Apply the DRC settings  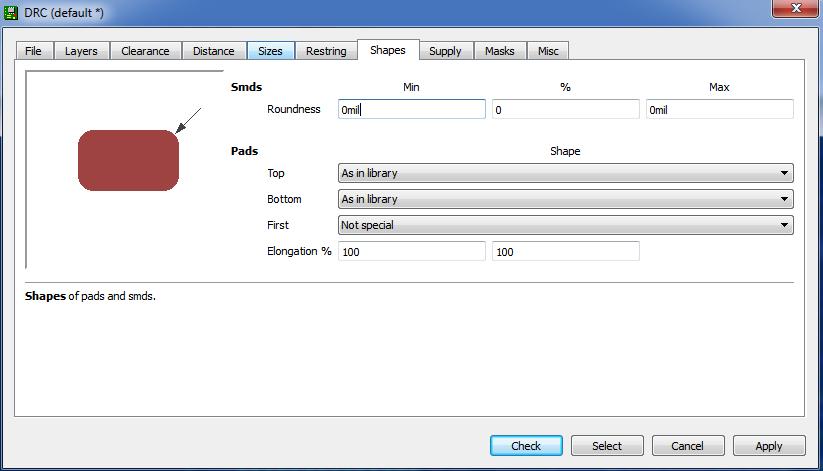click(769, 445)
